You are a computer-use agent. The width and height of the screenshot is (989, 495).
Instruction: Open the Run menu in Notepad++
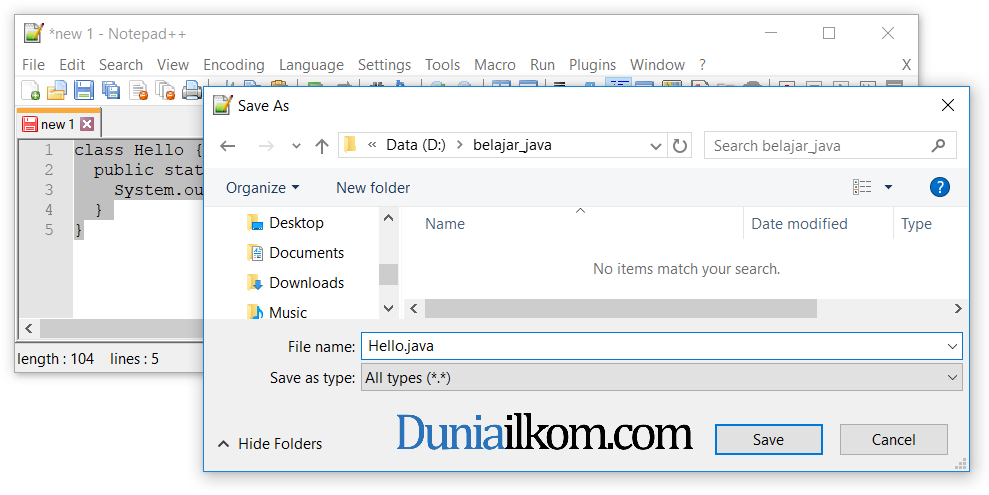point(542,65)
